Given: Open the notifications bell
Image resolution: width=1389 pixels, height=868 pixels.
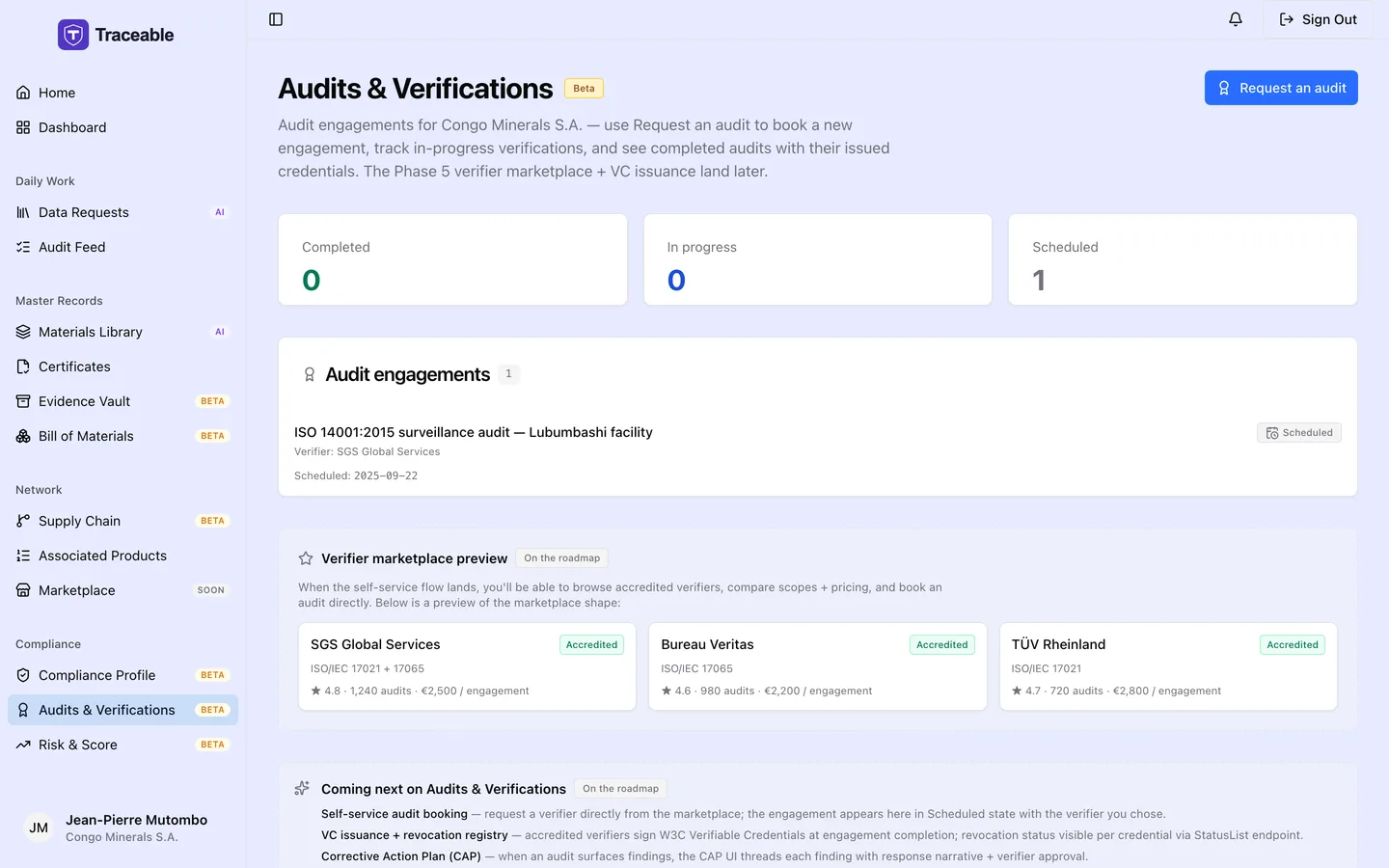Looking at the screenshot, I should click(1236, 19).
